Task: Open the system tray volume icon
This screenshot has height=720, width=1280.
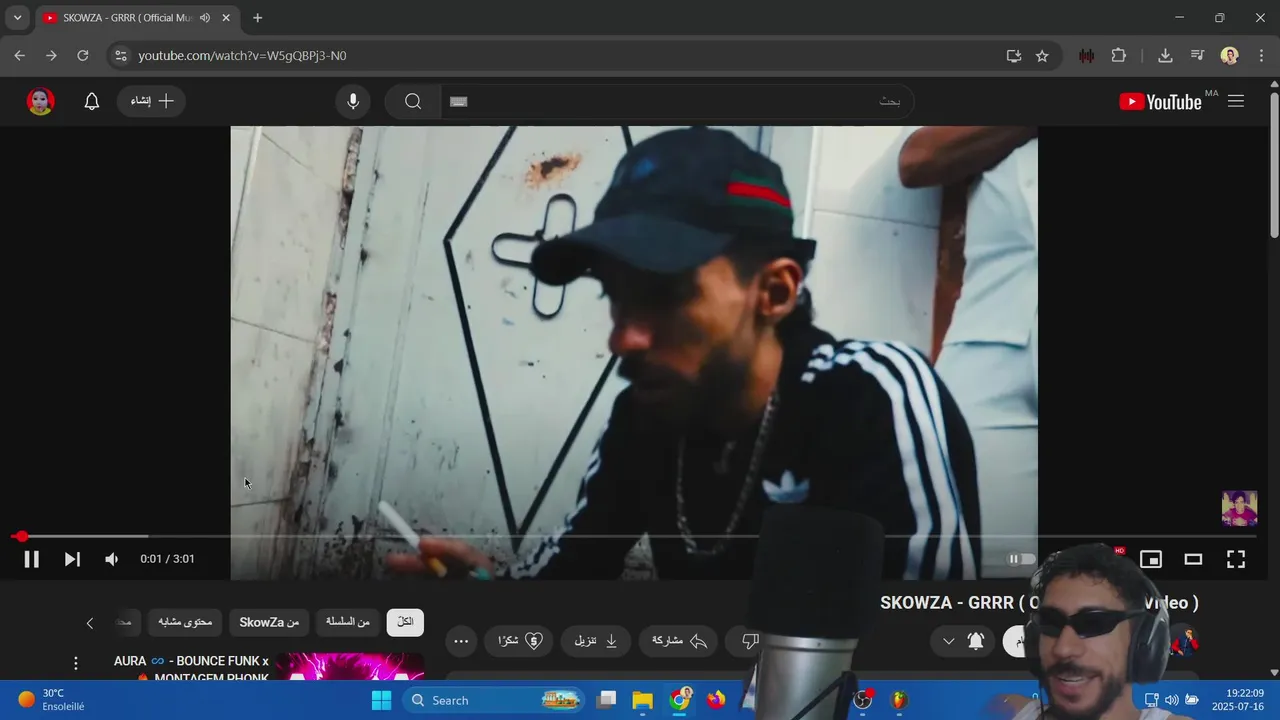Action: coord(1171,700)
